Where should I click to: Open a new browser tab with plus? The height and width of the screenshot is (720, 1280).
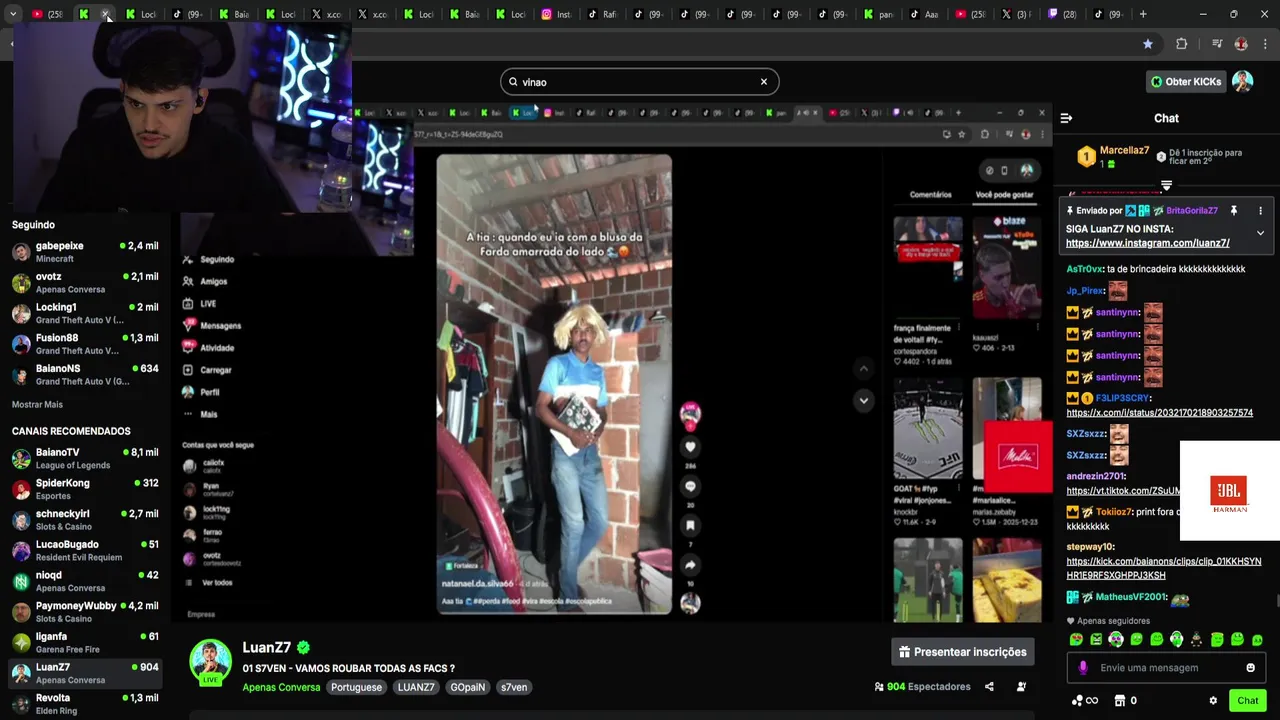(1143, 14)
